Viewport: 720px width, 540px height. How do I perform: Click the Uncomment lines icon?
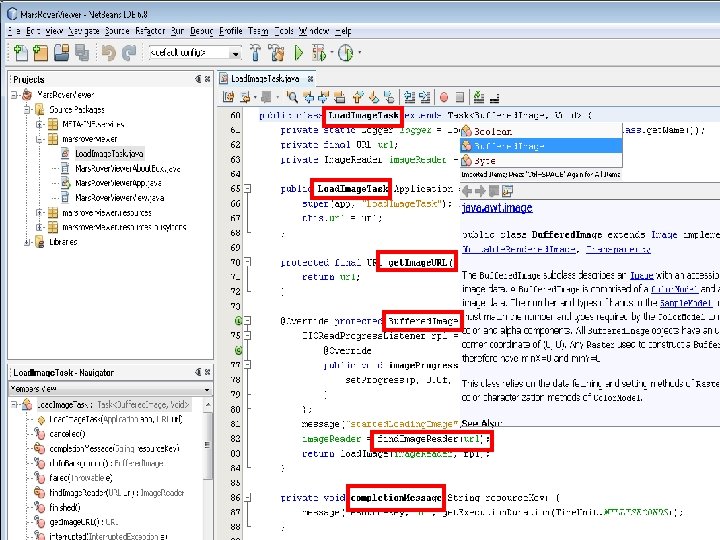[x=495, y=98]
